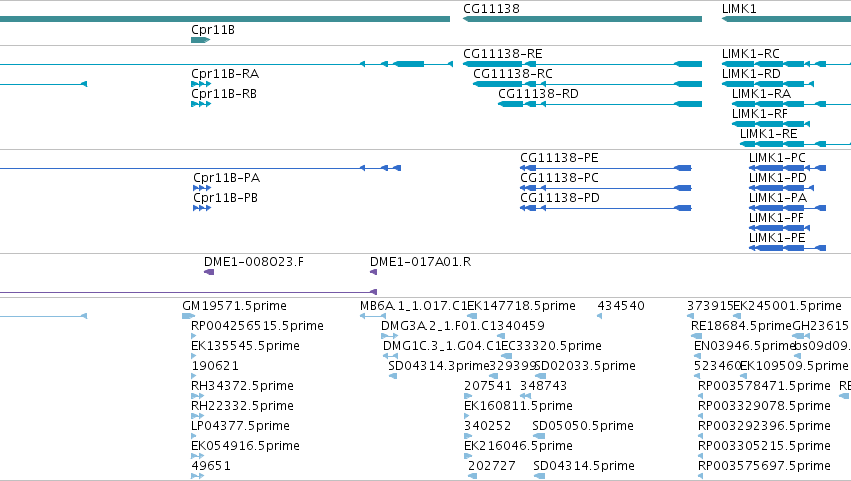Screen dimensions: 851x481
Task: Click the 202727 feature label
Action: pyautogui.click(x=492, y=466)
